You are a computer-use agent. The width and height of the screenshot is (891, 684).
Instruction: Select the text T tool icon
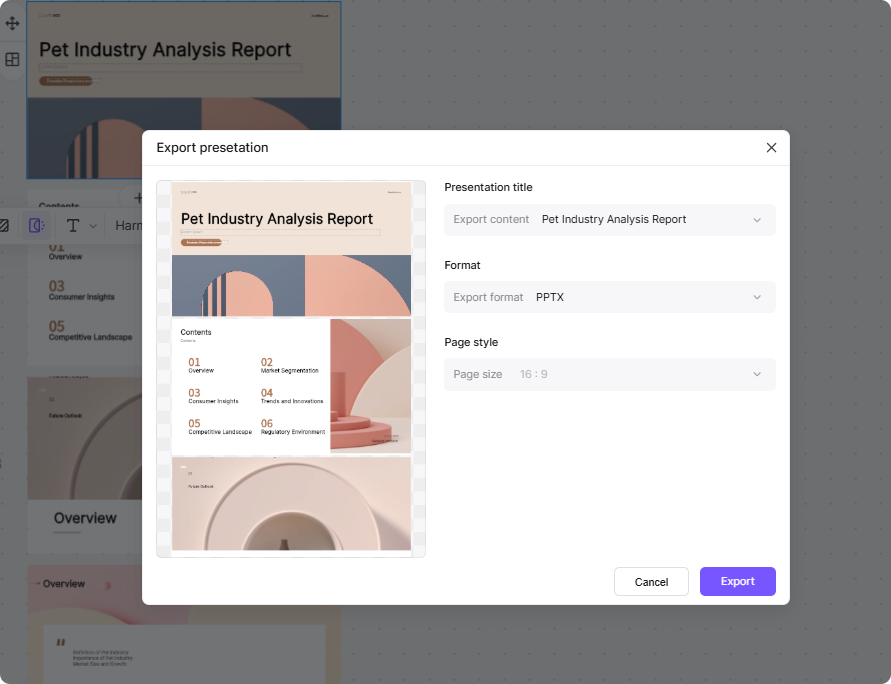73,226
